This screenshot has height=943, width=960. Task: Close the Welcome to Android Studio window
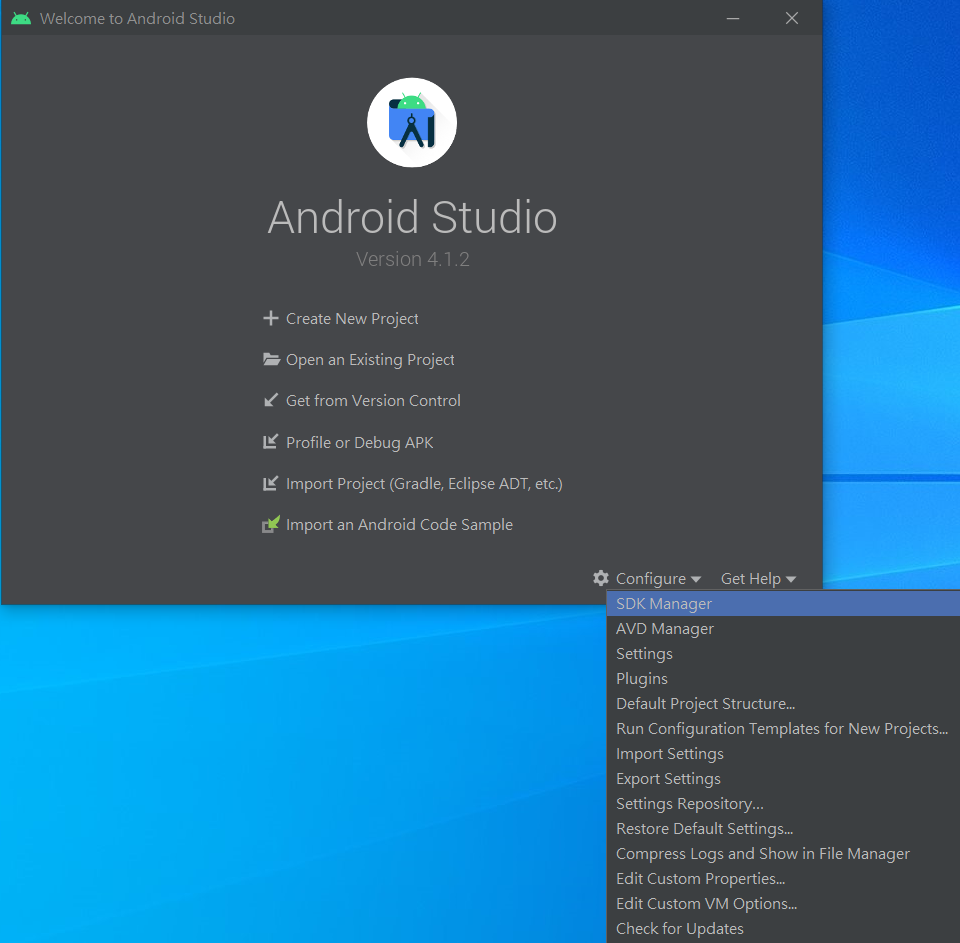point(792,18)
